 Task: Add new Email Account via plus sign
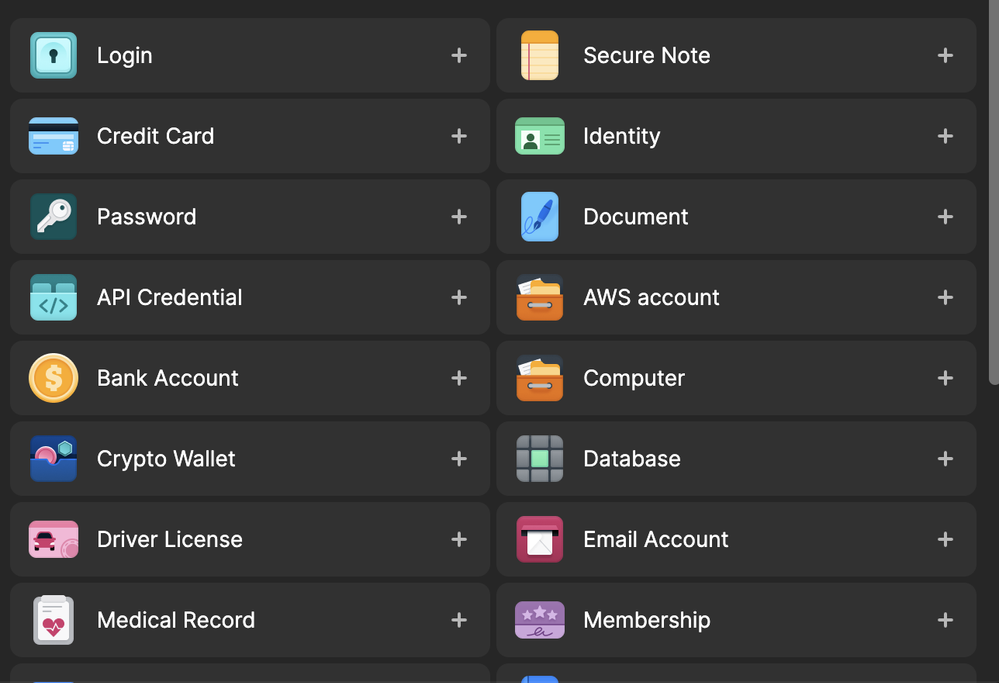945,539
